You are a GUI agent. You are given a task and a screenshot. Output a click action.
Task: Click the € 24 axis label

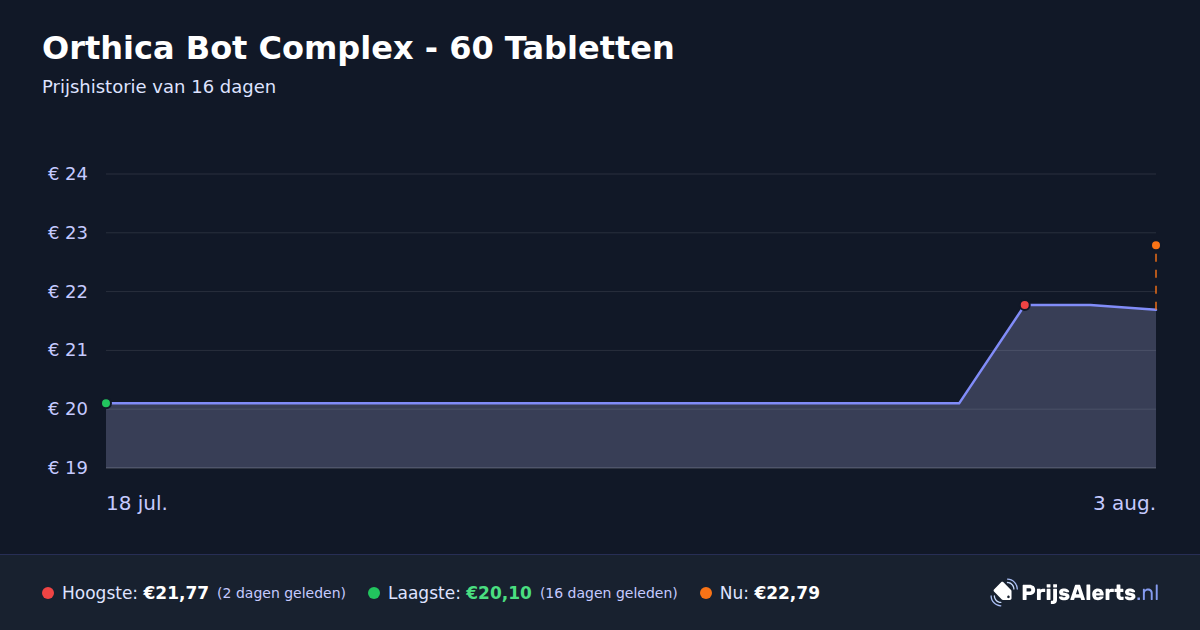(x=68, y=174)
